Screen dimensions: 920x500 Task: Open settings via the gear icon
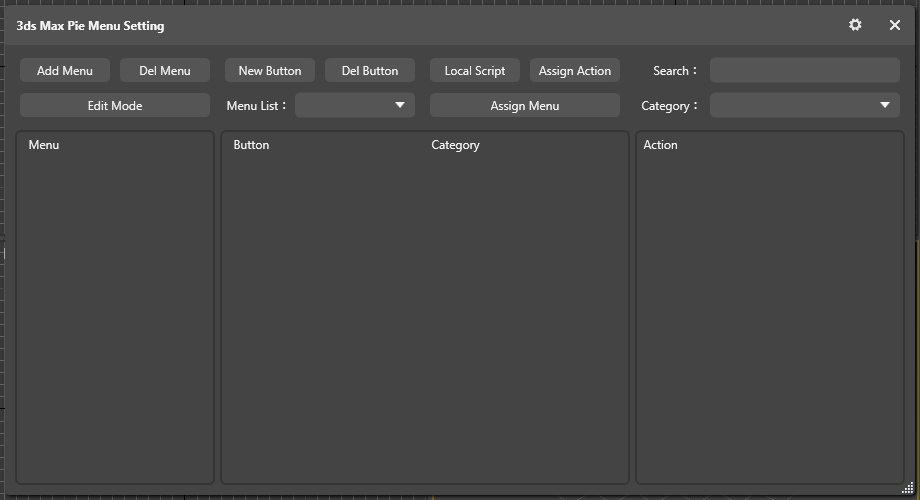(x=855, y=25)
